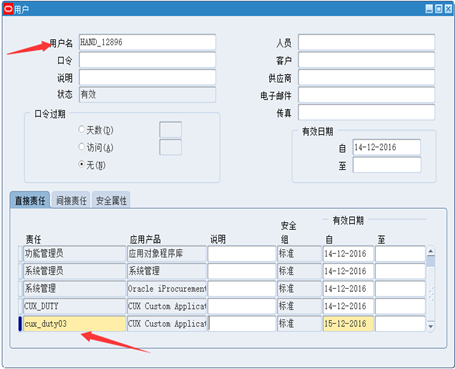Click the user 有效日期 自 field 14-12-2016
This screenshot has height=369, width=455.
click(387, 147)
